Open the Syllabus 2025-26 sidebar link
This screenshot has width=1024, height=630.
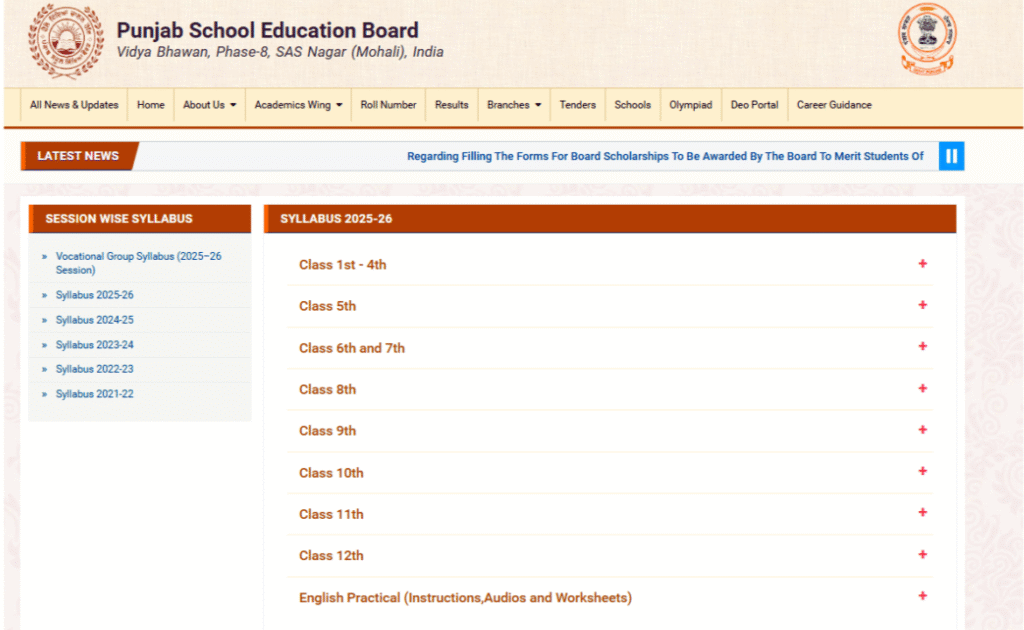click(x=95, y=295)
